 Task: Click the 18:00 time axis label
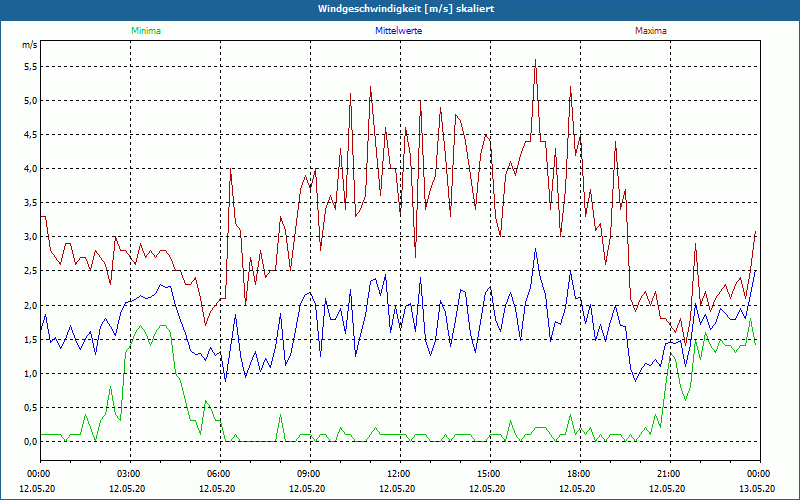coord(579,473)
